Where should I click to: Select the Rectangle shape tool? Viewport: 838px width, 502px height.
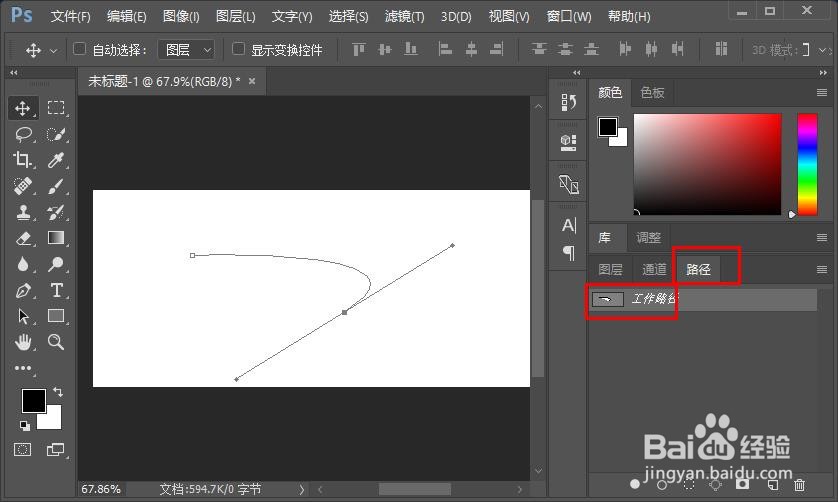click(56, 316)
